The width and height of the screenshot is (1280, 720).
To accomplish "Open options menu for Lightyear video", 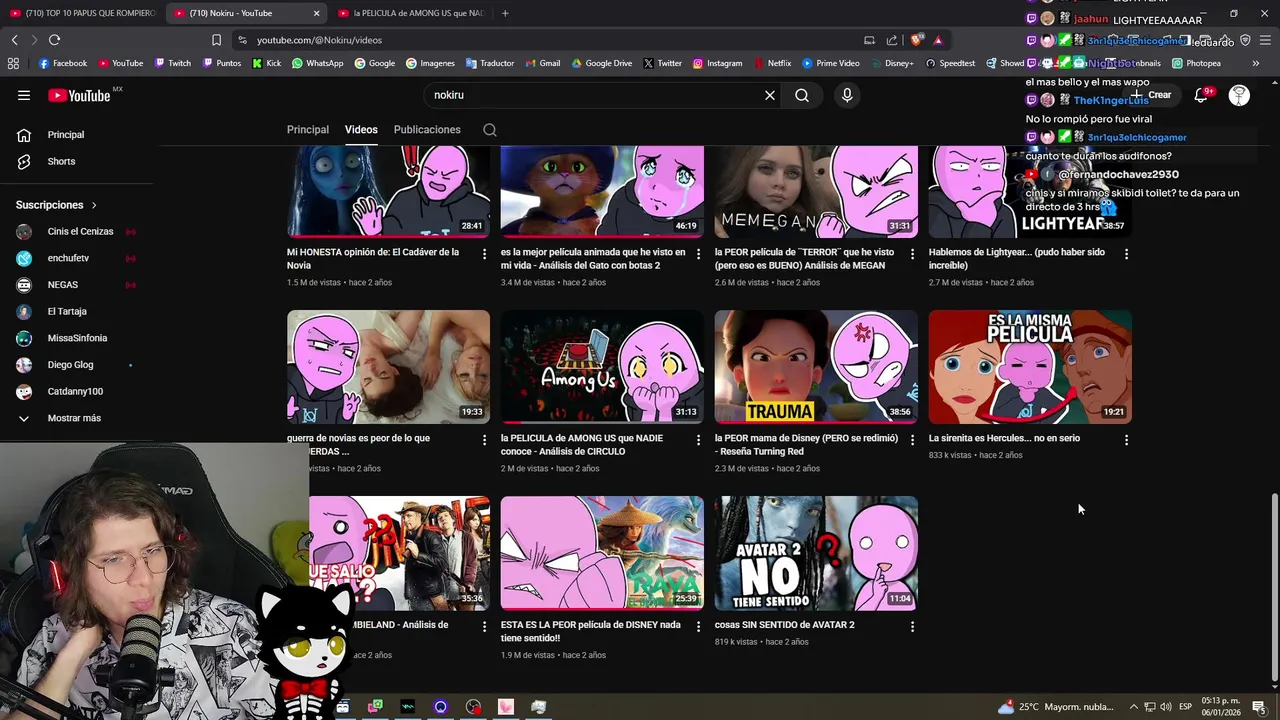I will pyautogui.click(x=1126, y=254).
